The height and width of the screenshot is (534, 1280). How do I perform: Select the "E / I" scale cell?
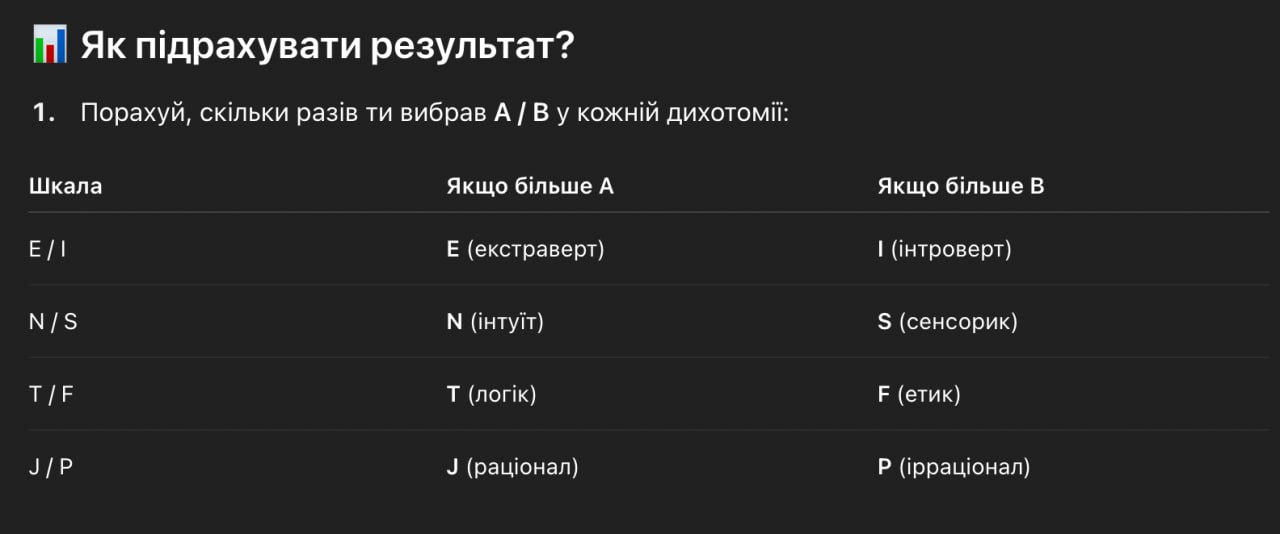tap(48, 249)
